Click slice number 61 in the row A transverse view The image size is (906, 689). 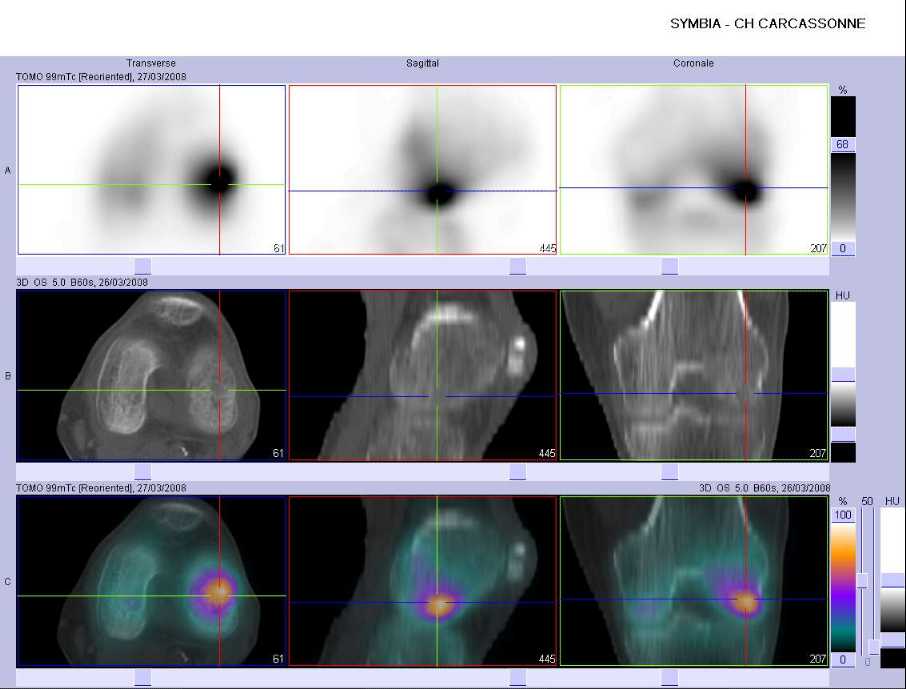pyautogui.click(x=279, y=248)
